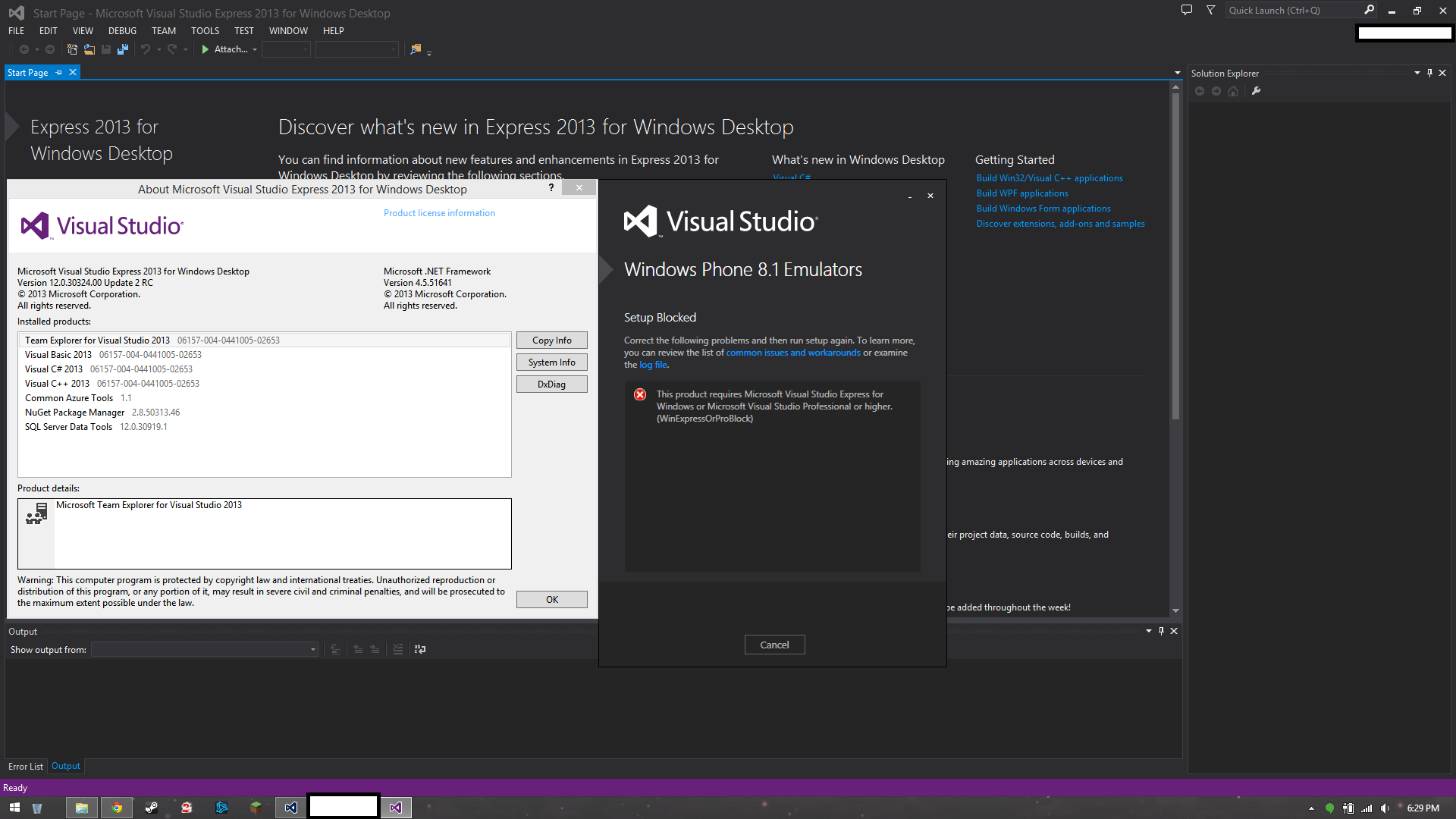Open the Solution Explorer window options chevron
Viewport: 1456px width, 819px height.
point(1417,73)
